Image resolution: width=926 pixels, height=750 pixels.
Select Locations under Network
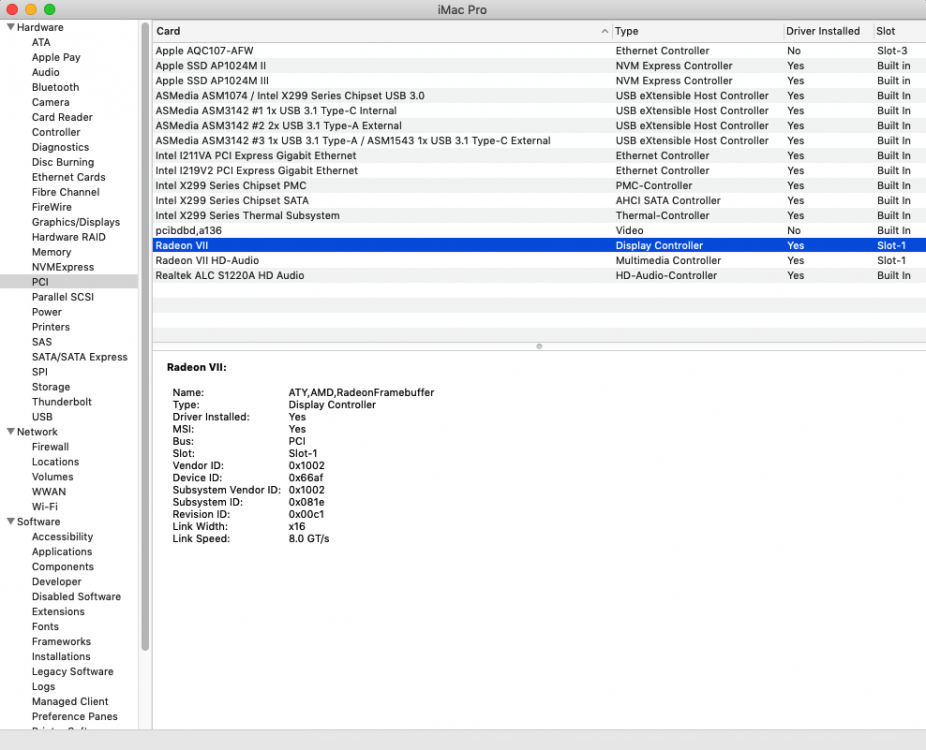click(x=56, y=462)
